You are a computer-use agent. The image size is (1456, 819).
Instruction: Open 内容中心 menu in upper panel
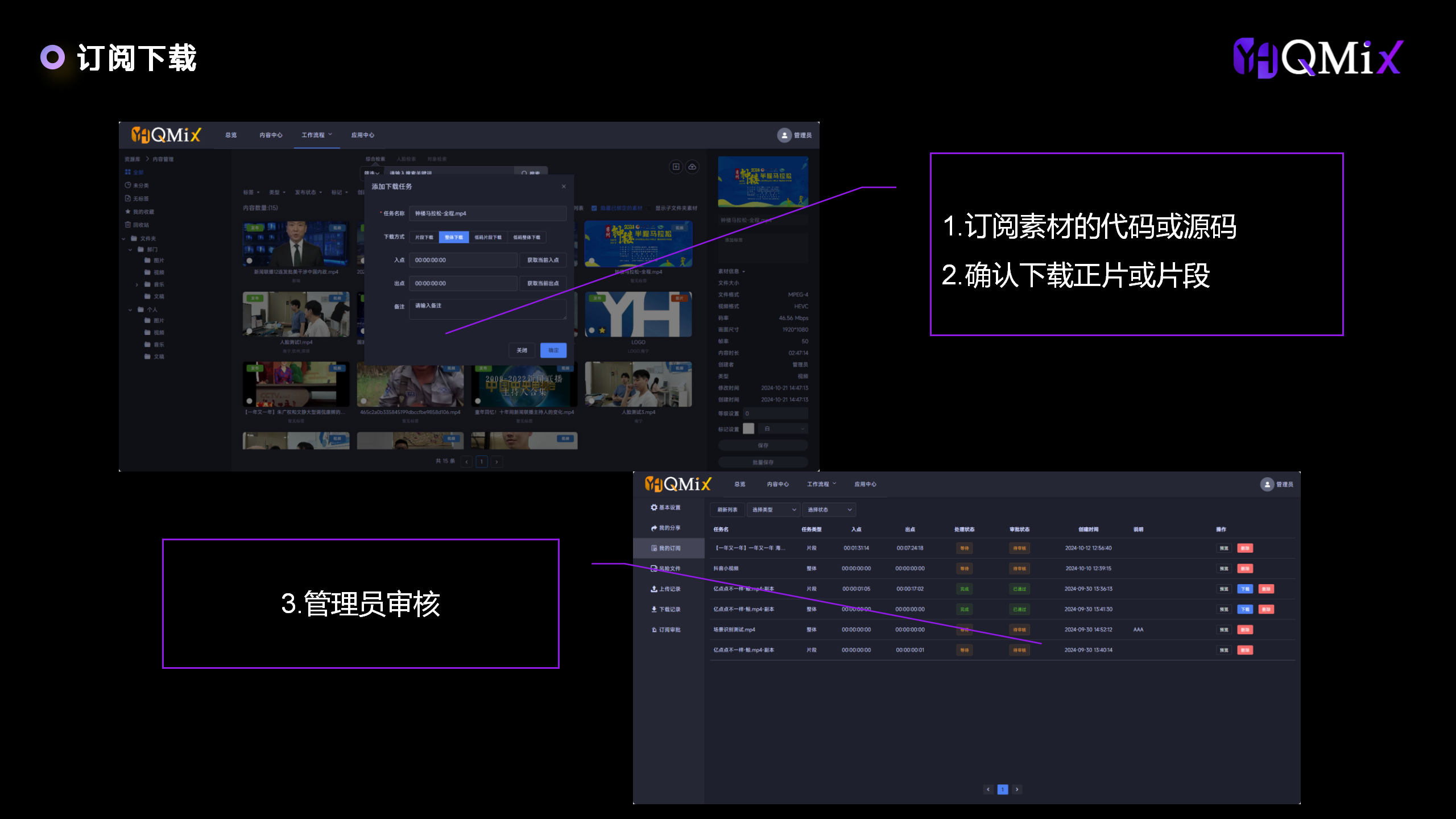271,135
